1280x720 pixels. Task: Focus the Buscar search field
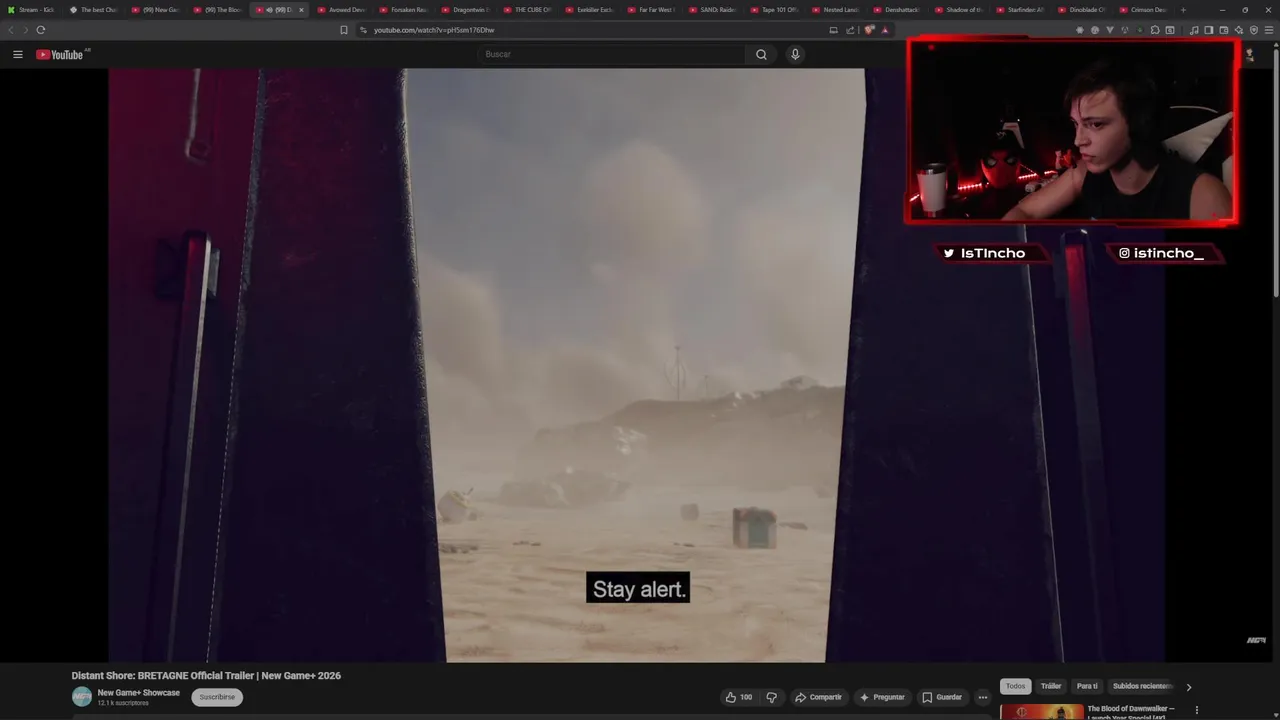click(x=612, y=54)
